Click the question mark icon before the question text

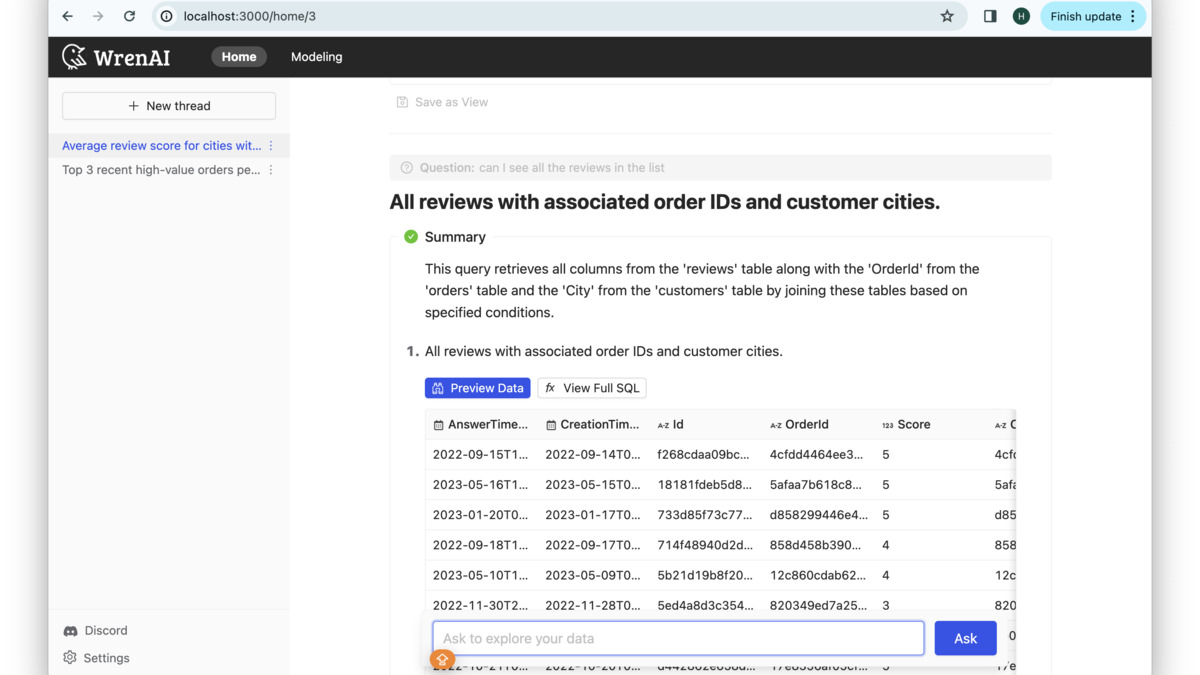(407, 167)
